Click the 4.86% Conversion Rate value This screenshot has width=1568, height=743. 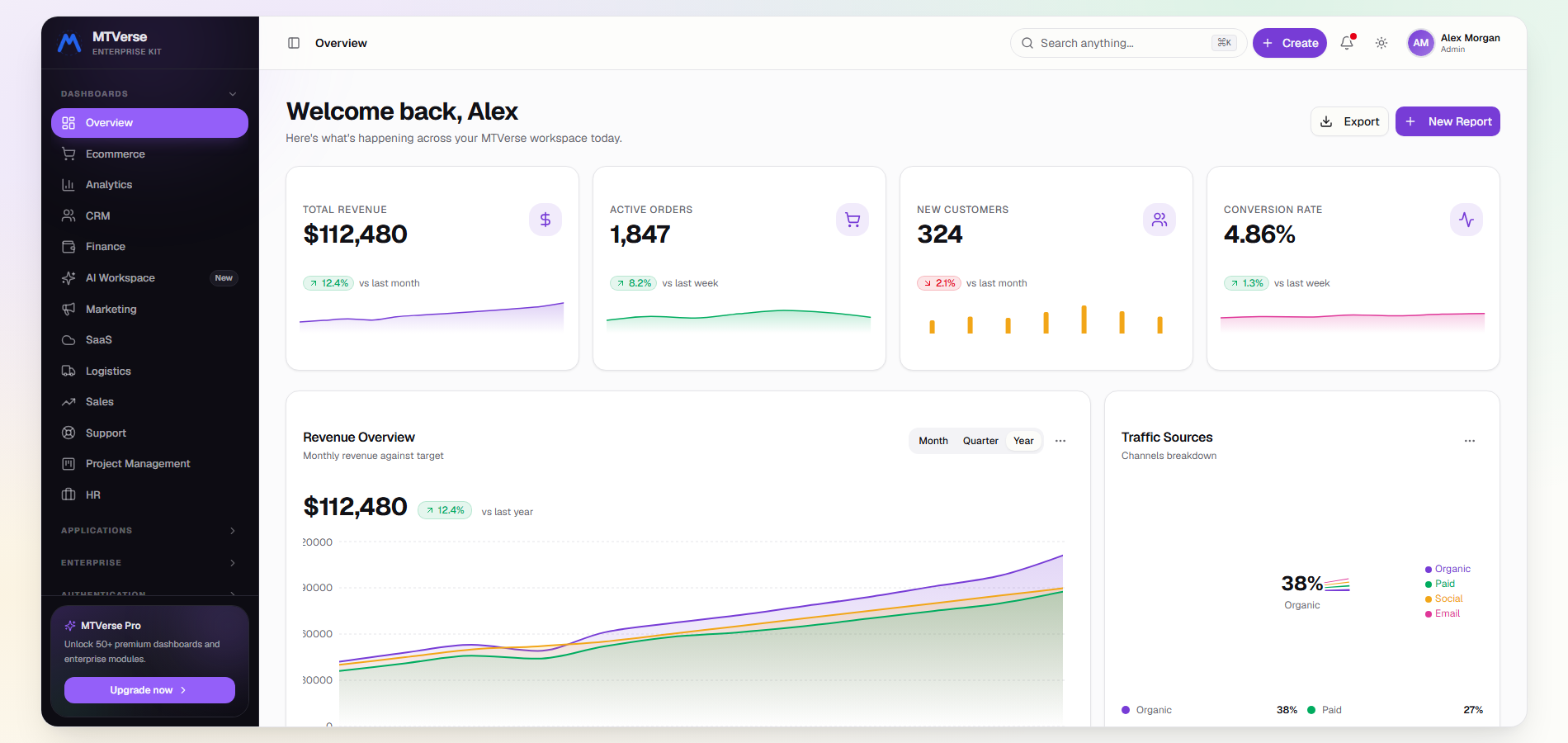point(1259,234)
